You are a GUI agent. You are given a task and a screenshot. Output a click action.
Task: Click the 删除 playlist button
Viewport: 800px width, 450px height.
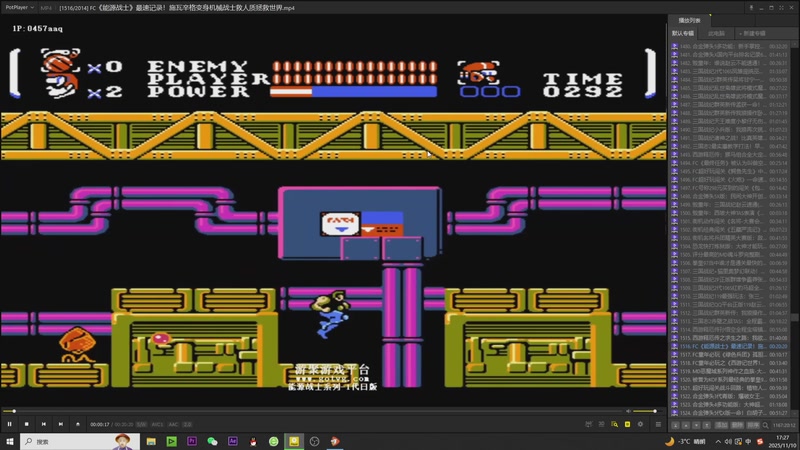[x=737, y=425]
